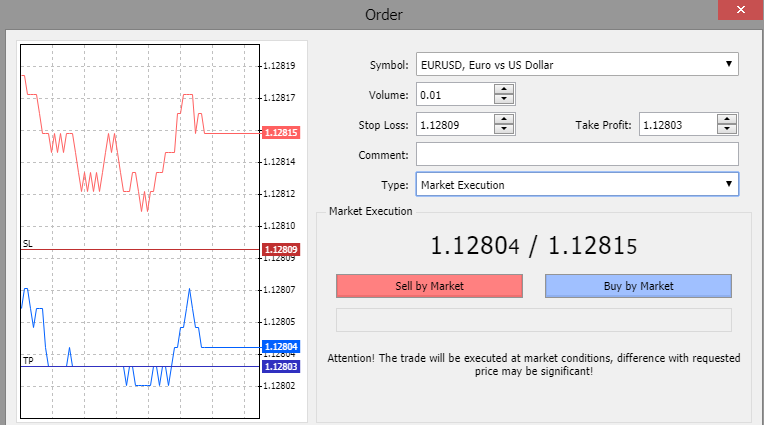Decrease Take Profit with down arrow

click(727, 130)
